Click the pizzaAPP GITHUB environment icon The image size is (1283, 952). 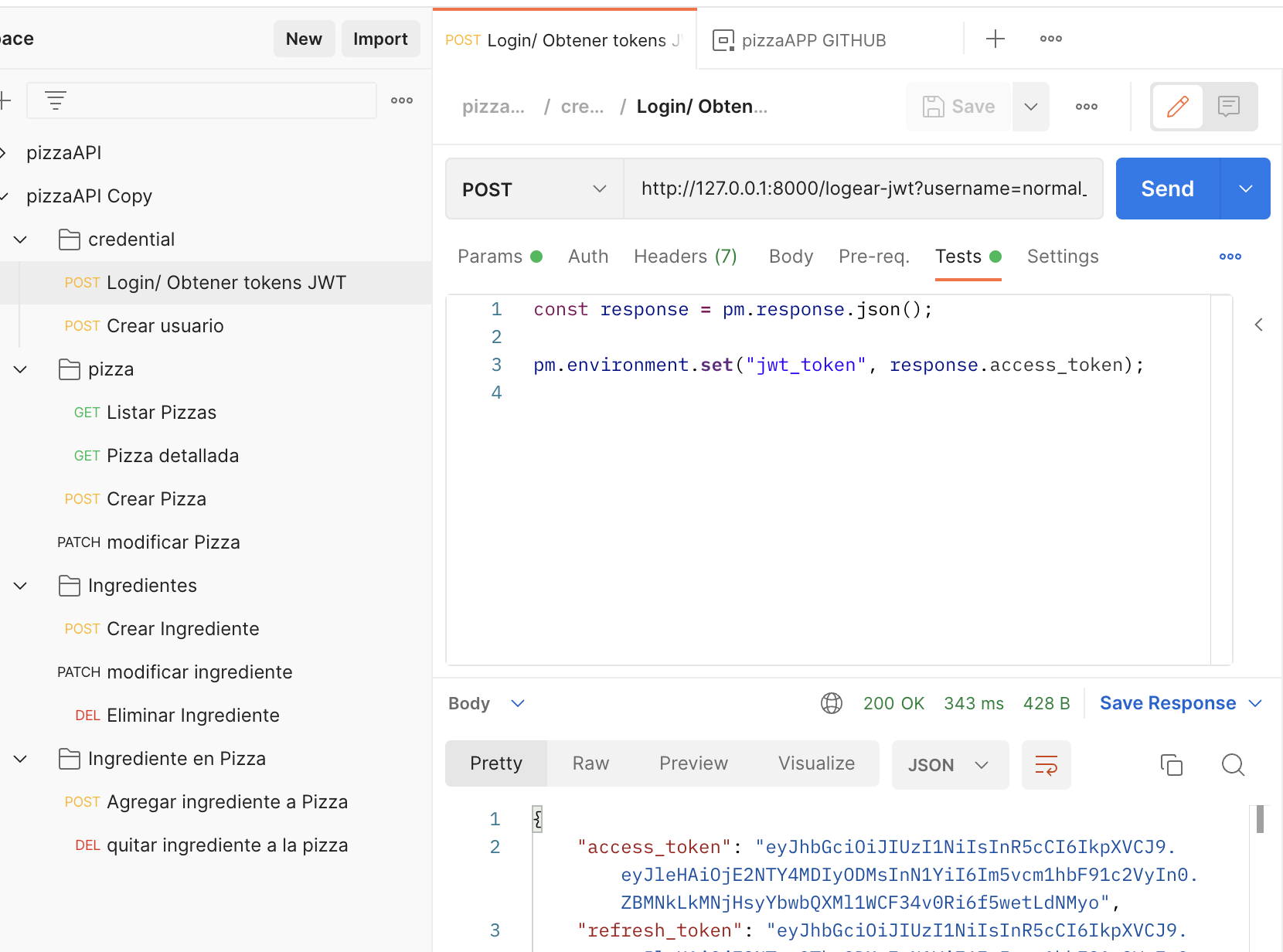pos(723,40)
